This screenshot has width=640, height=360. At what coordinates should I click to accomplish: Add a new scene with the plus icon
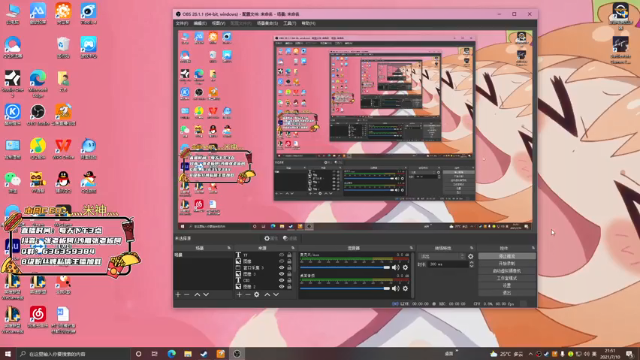[178, 294]
